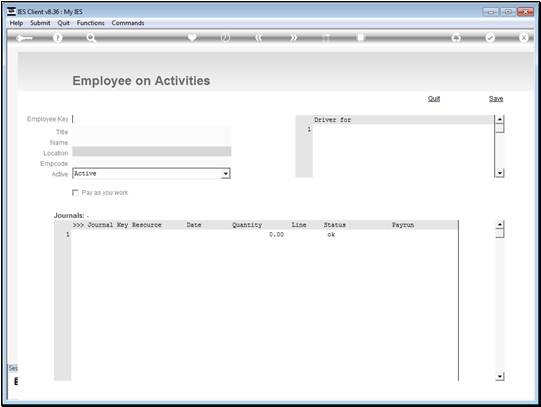The height and width of the screenshot is (407, 541).
Task: Click the checkmark icon in toolbar
Action: tap(490, 38)
